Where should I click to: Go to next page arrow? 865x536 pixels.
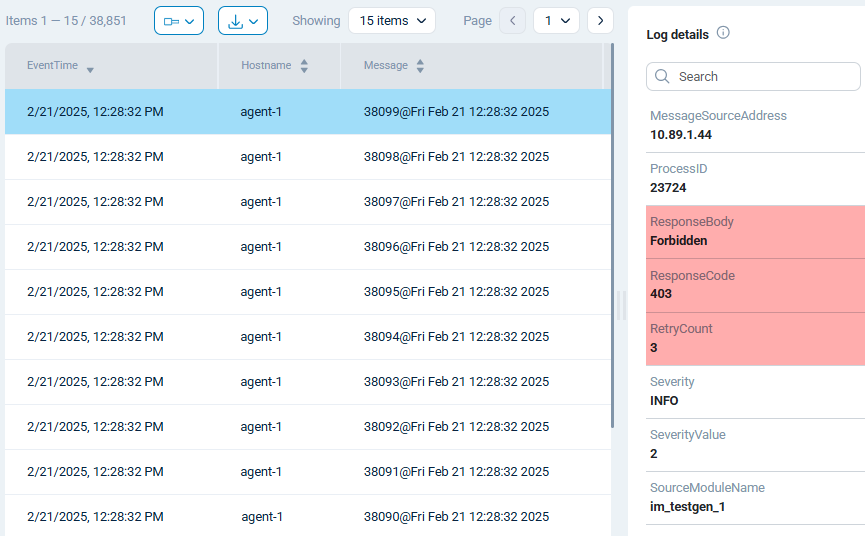point(600,21)
